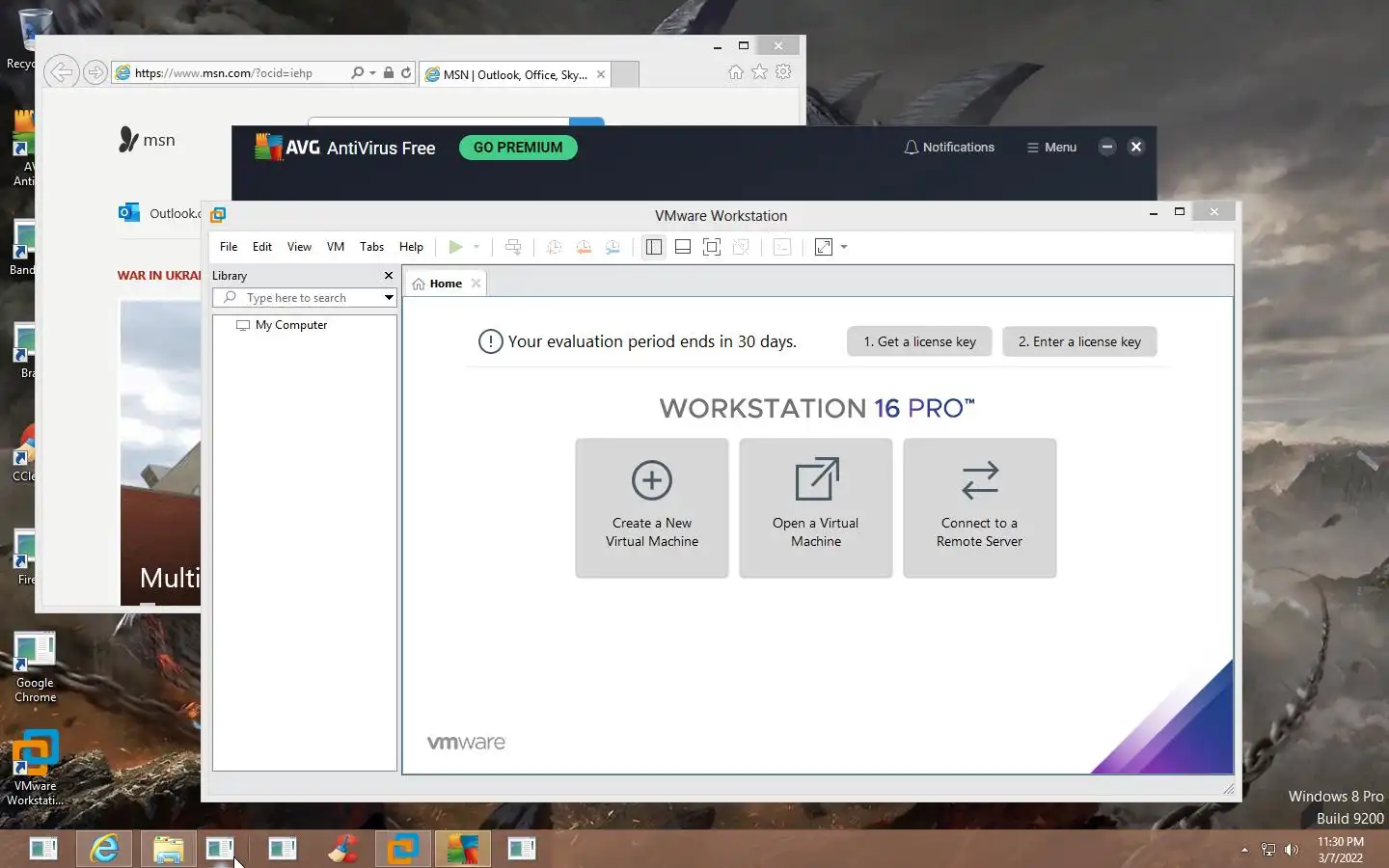This screenshot has height=868, width=1389.
Task: Open the View menu in VMware
Action: pos(299,247)
